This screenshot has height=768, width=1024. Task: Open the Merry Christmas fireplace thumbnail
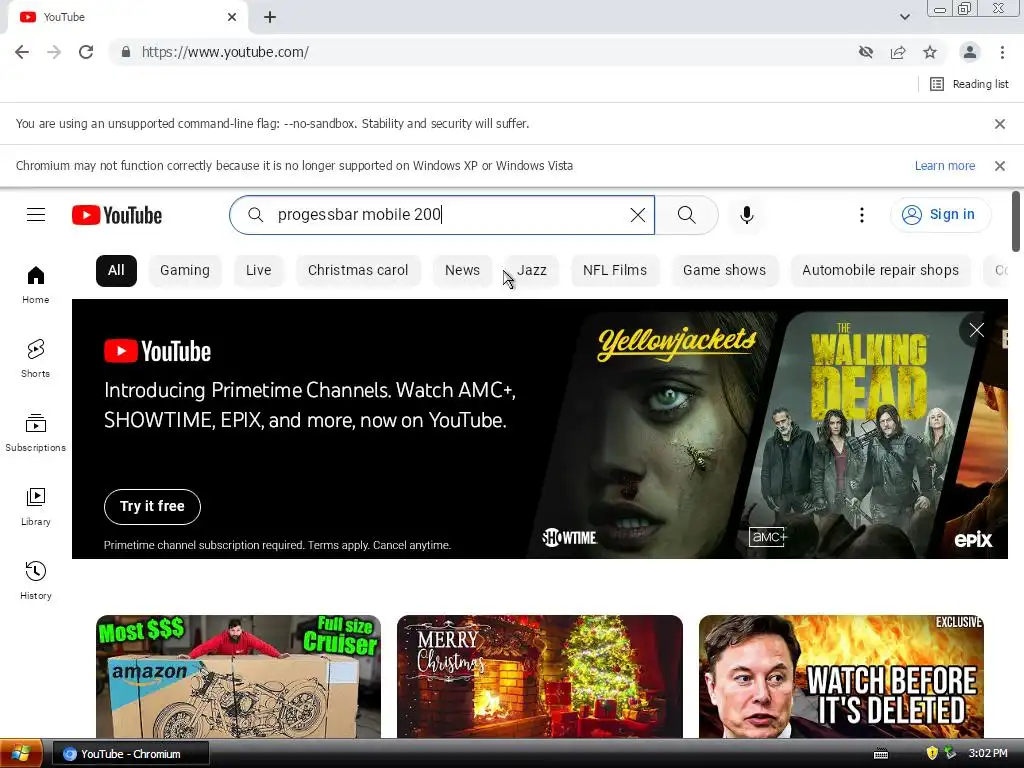(540, 677)
